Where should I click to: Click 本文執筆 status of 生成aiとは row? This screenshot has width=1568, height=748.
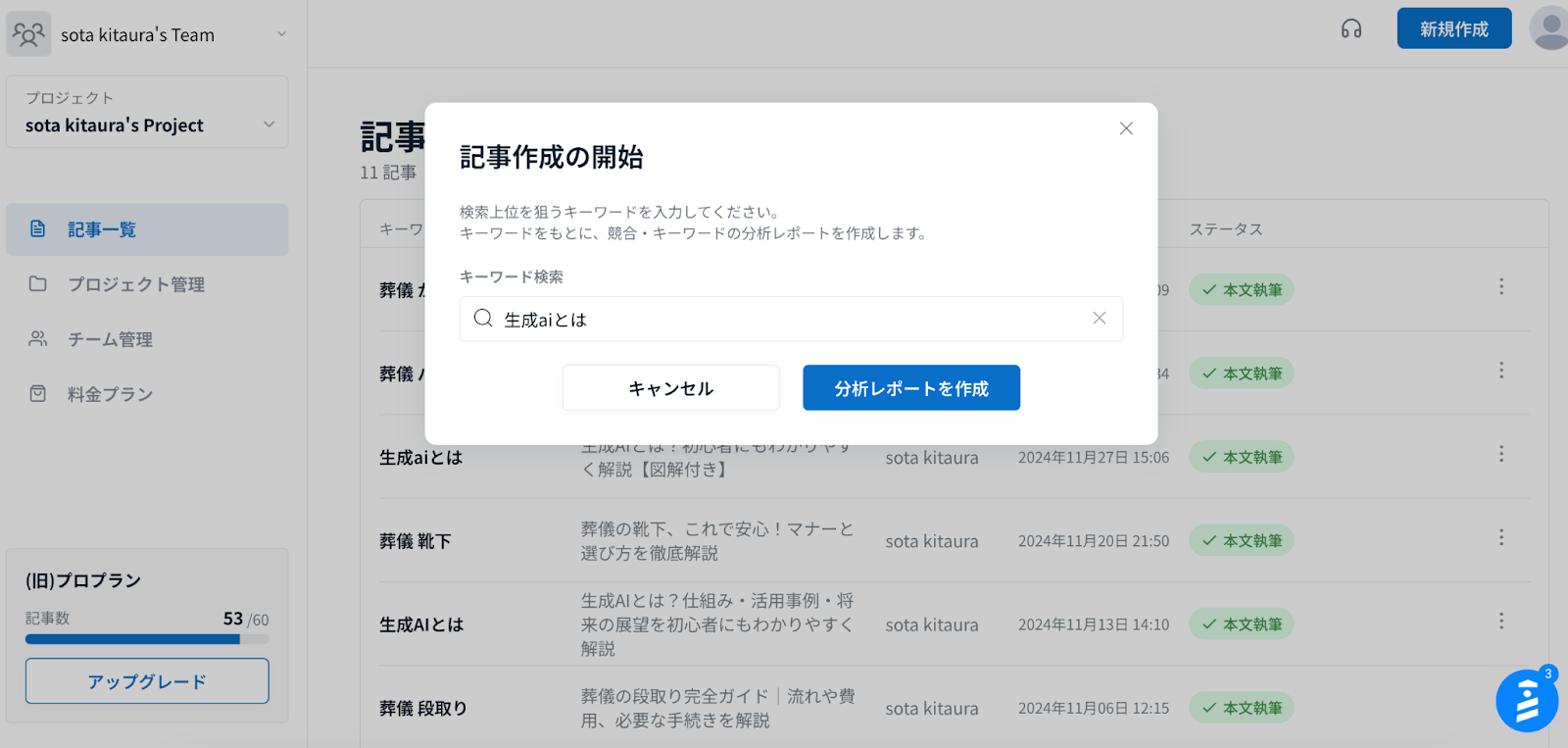click(x=1242, y=457)
